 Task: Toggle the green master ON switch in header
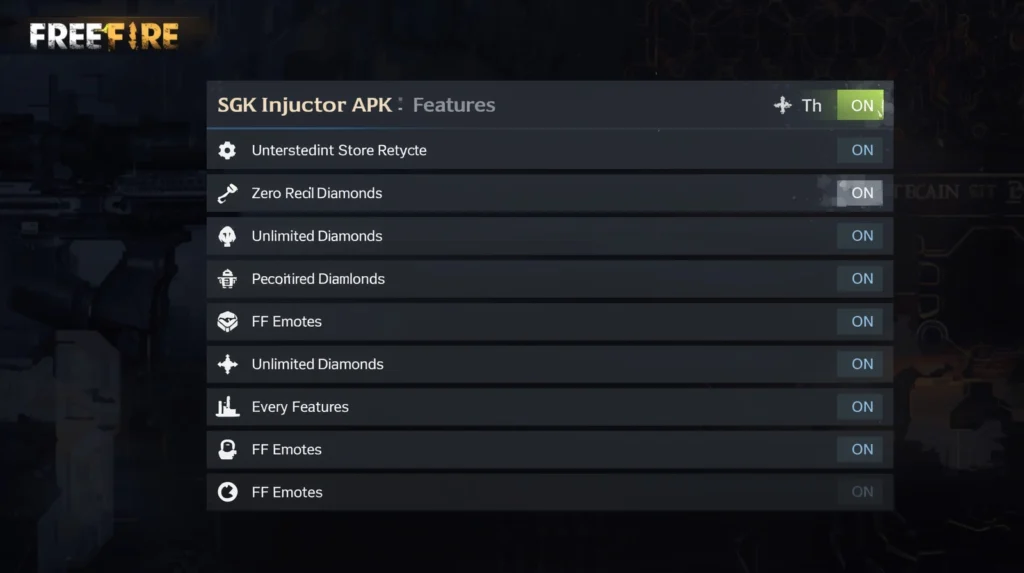point(861,105)
